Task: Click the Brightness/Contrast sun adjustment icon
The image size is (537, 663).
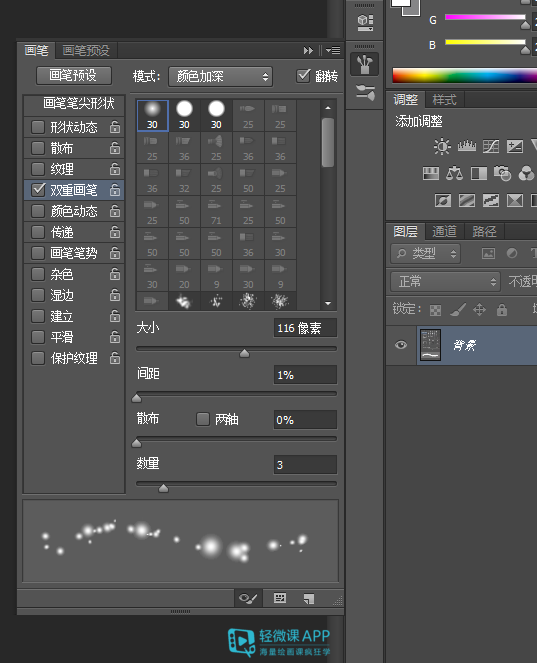Action: pyautogui.click(x=442, y=147)
